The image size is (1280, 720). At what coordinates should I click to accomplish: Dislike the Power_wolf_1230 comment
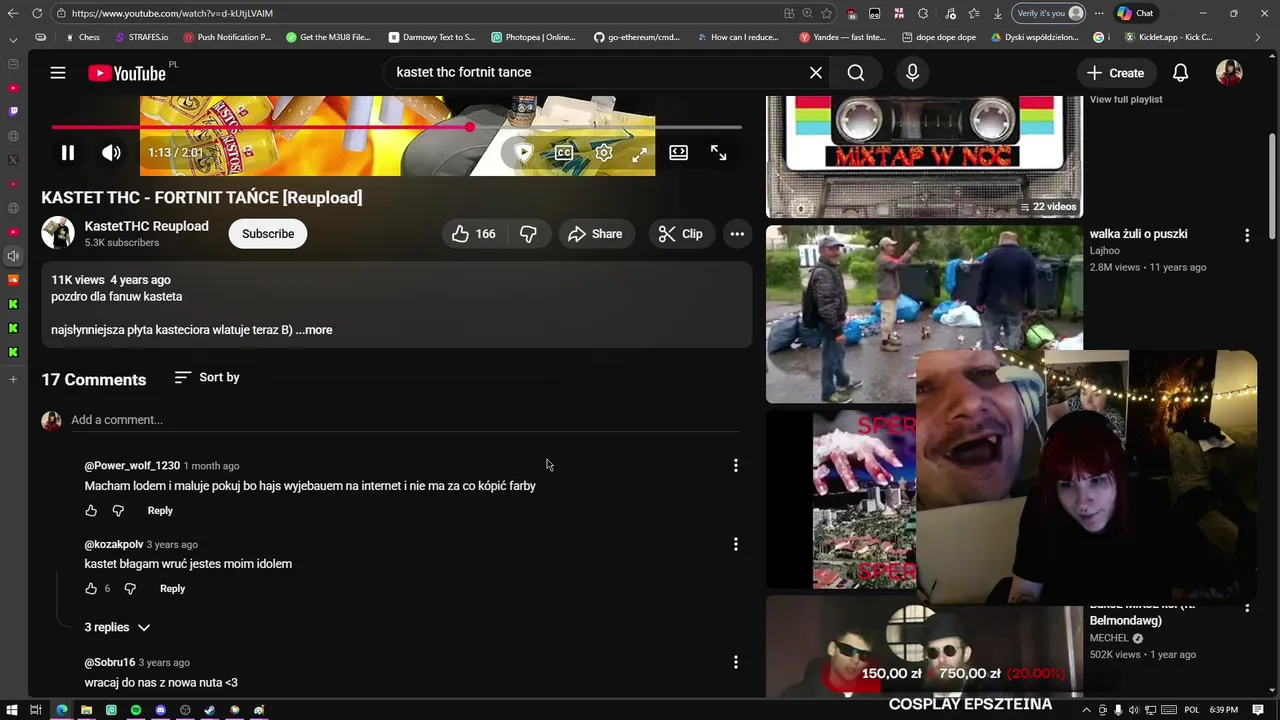118,511
